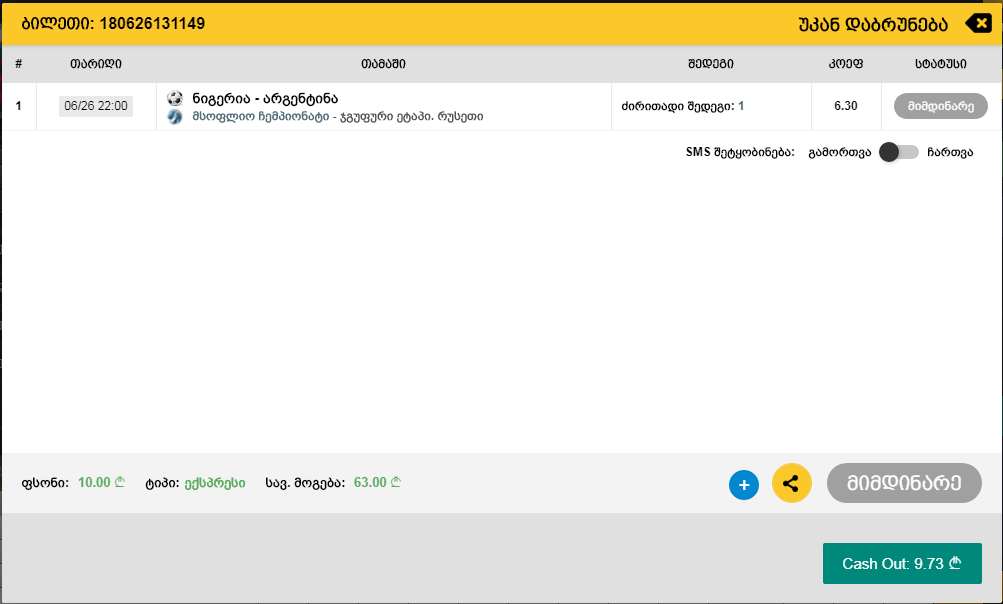1003x604 pixels.
Task: Click the blue plus icon button
Action: pyautogui.click(x=744, y=485)
